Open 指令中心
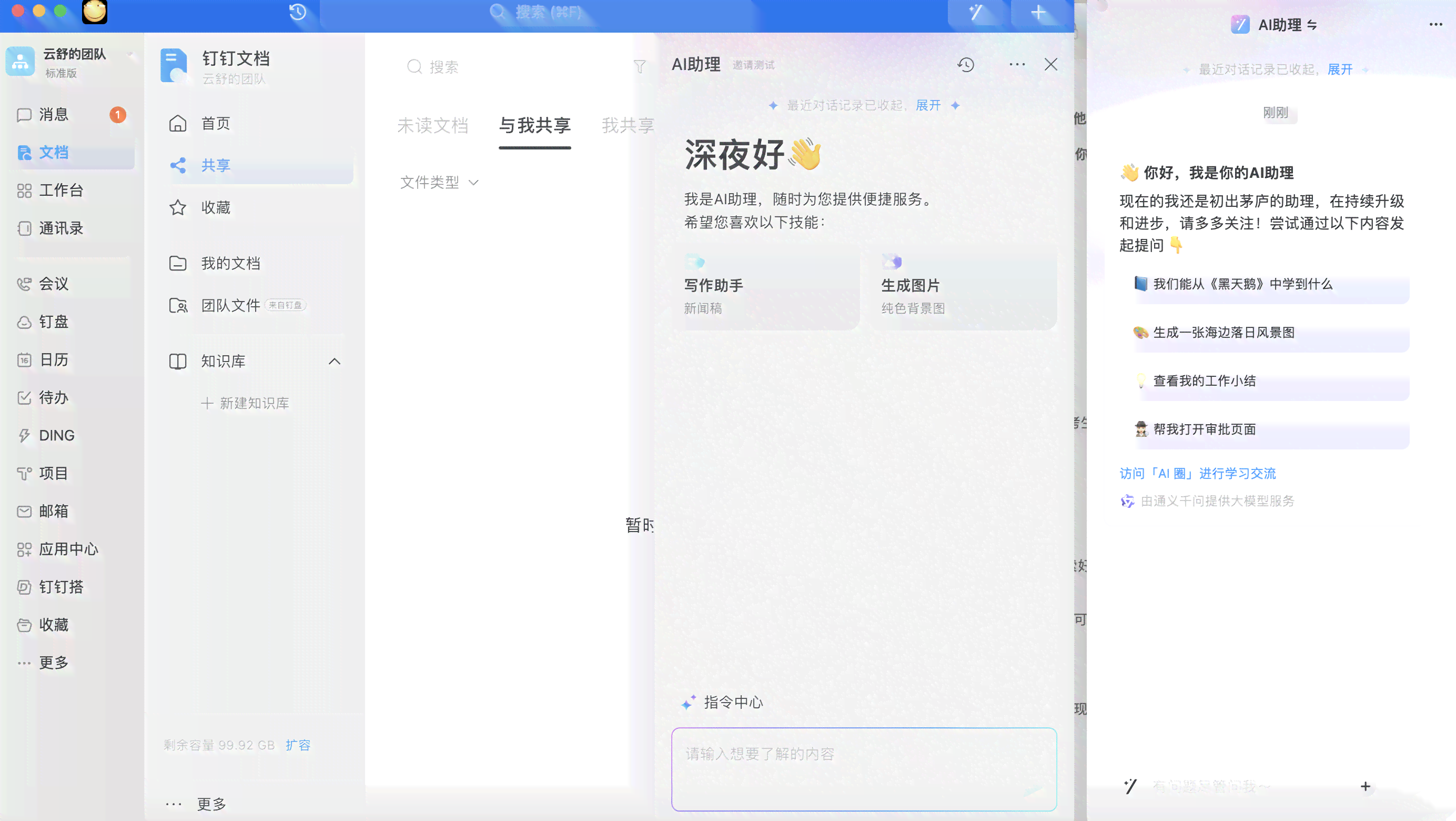The width and height of the screenshot is (1456, 821). 722,702
